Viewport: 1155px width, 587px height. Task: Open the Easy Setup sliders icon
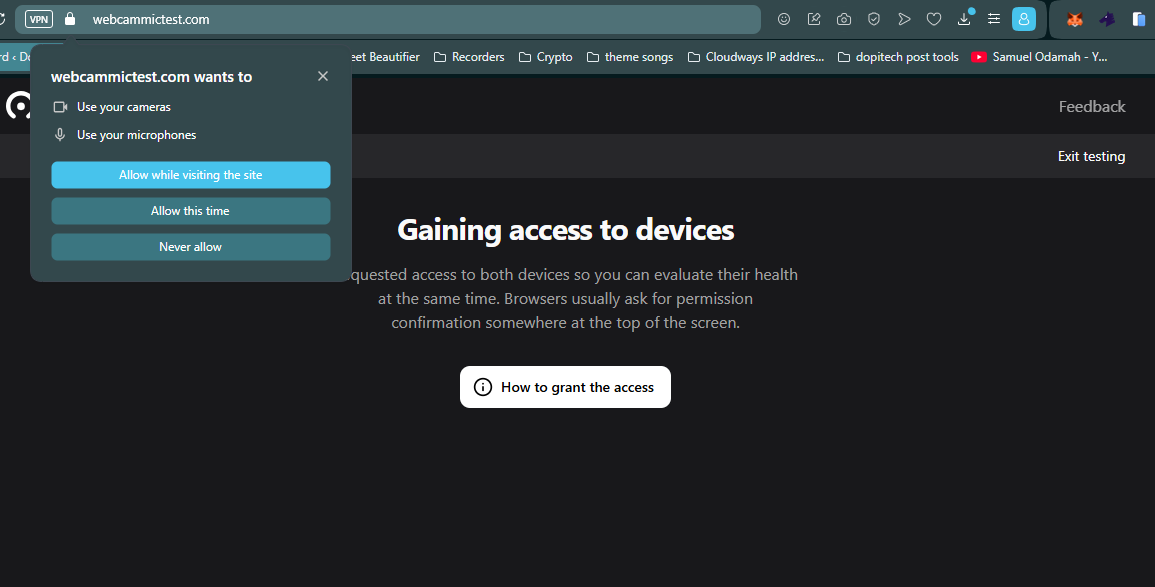994,19
